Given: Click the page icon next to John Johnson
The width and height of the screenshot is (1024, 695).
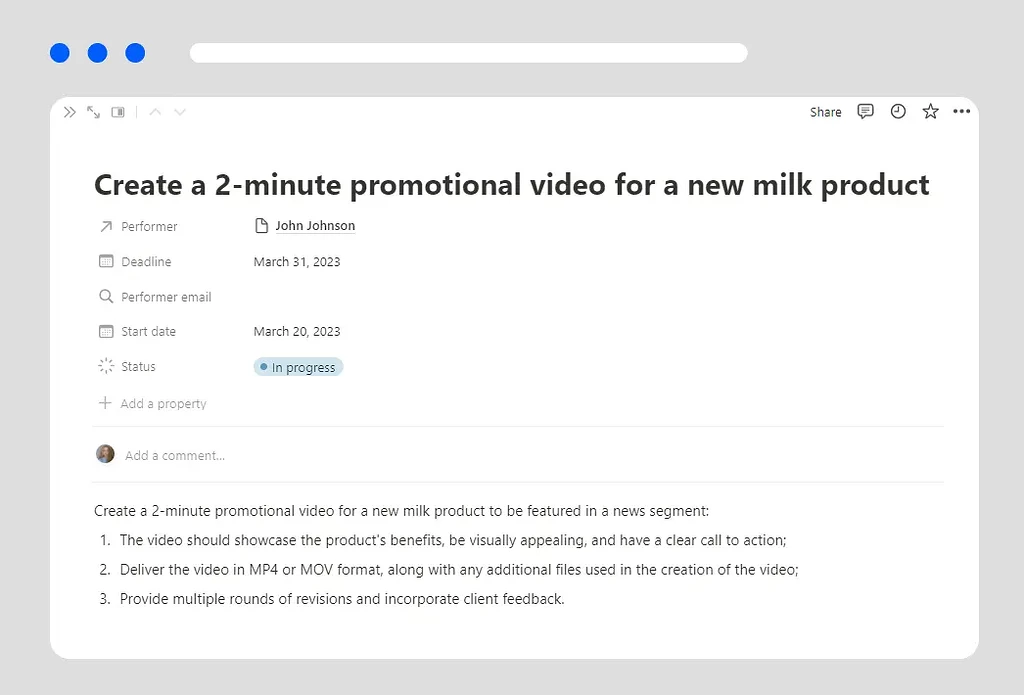Looking at the screenshot, I should coord(261,225).
